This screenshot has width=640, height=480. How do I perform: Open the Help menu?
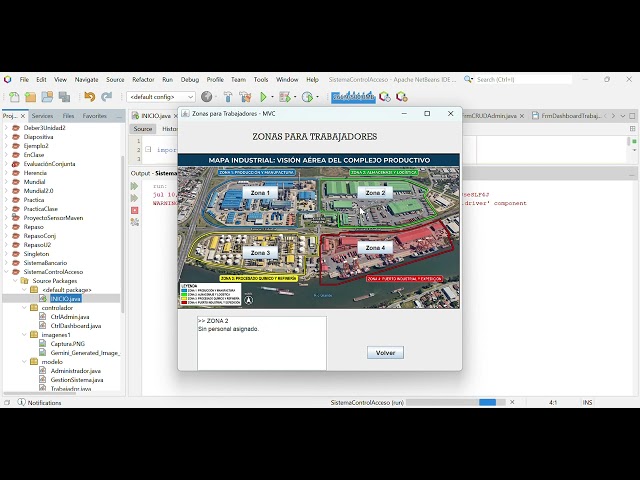pos(312,80)
